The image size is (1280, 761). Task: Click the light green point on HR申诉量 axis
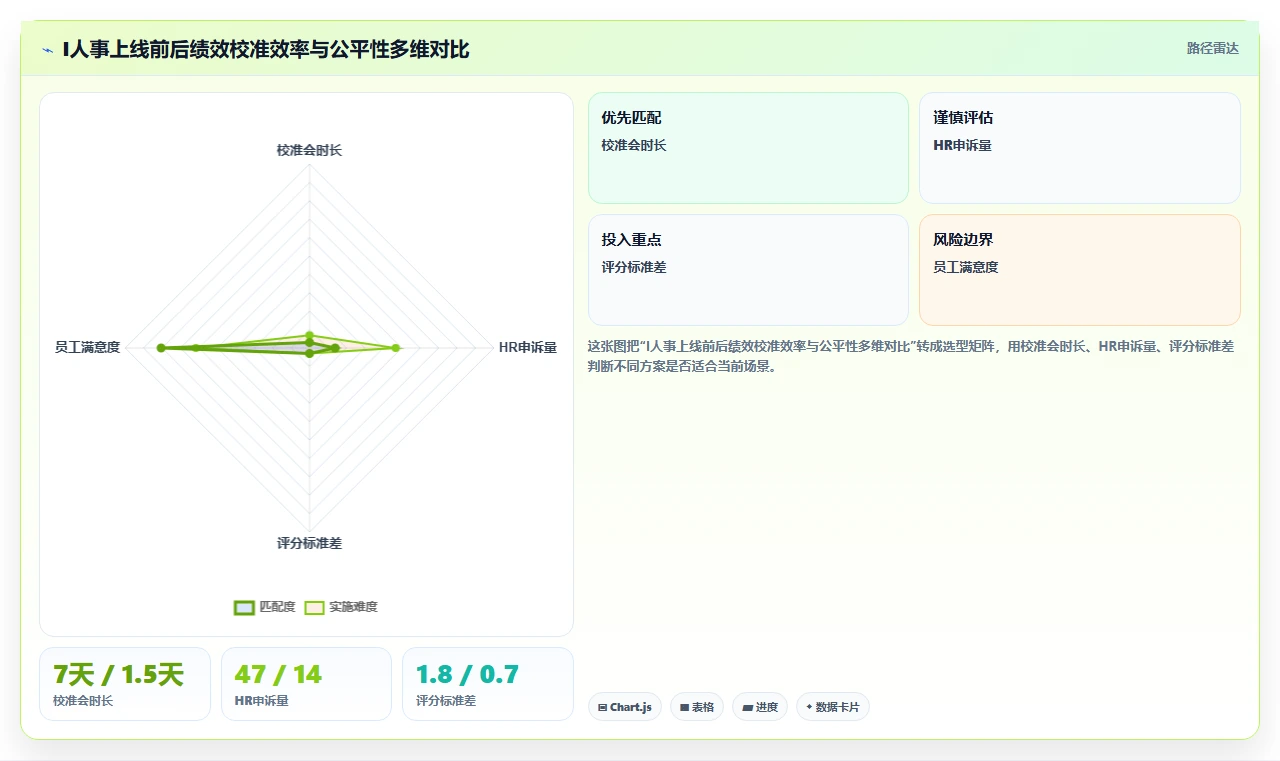tap(396, 348)
